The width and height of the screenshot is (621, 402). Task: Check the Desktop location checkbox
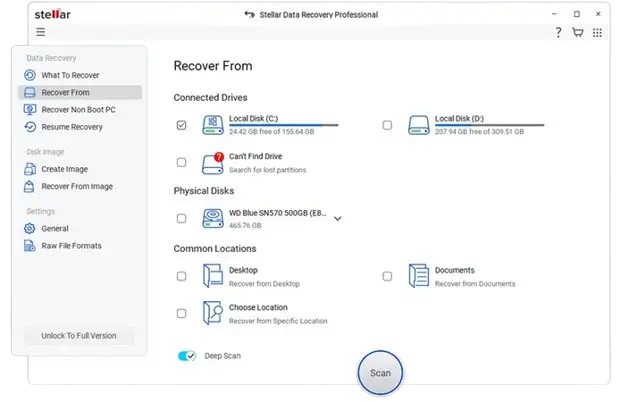[181, 276]
